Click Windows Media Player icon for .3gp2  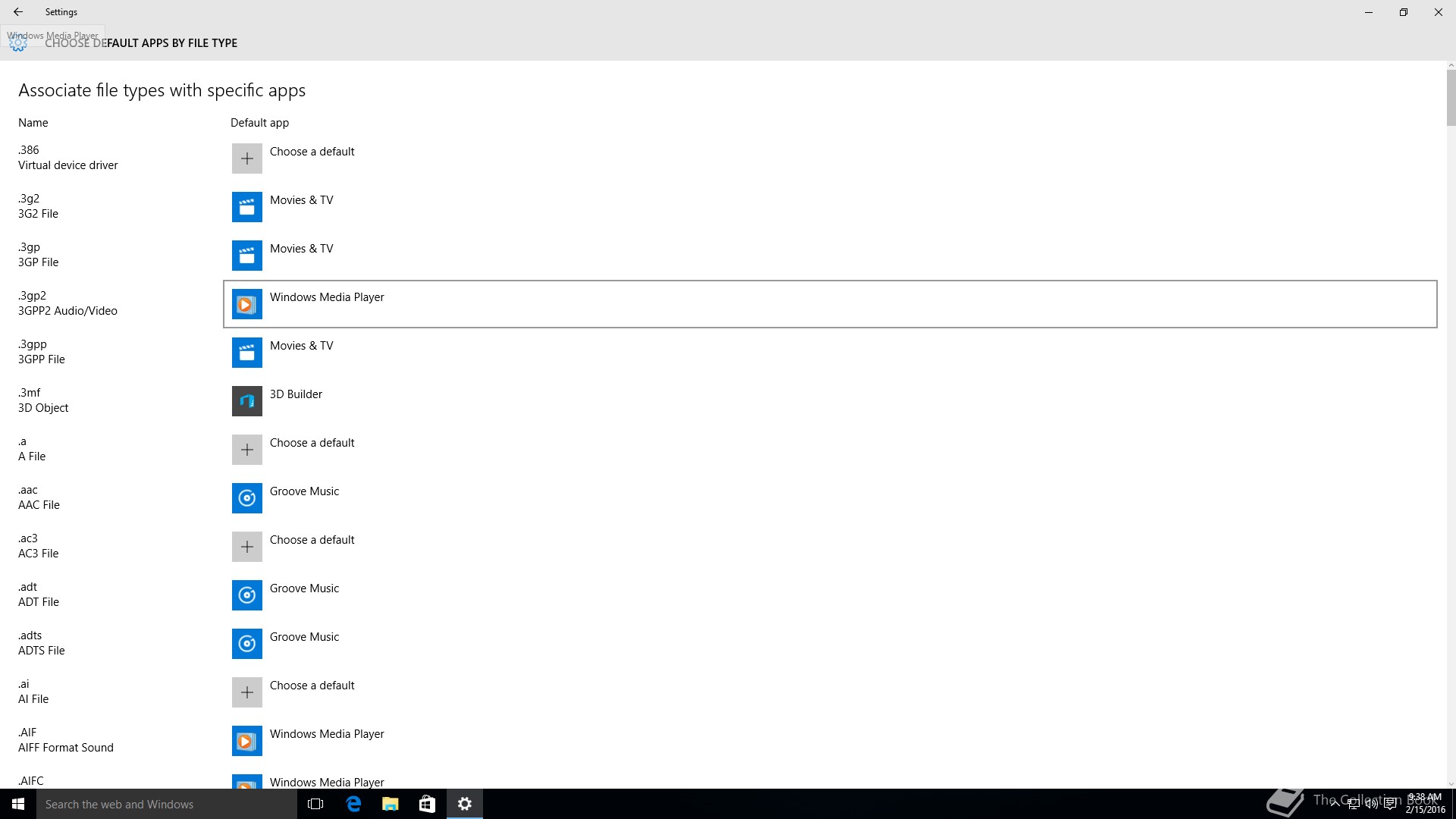tap(246, 304)
